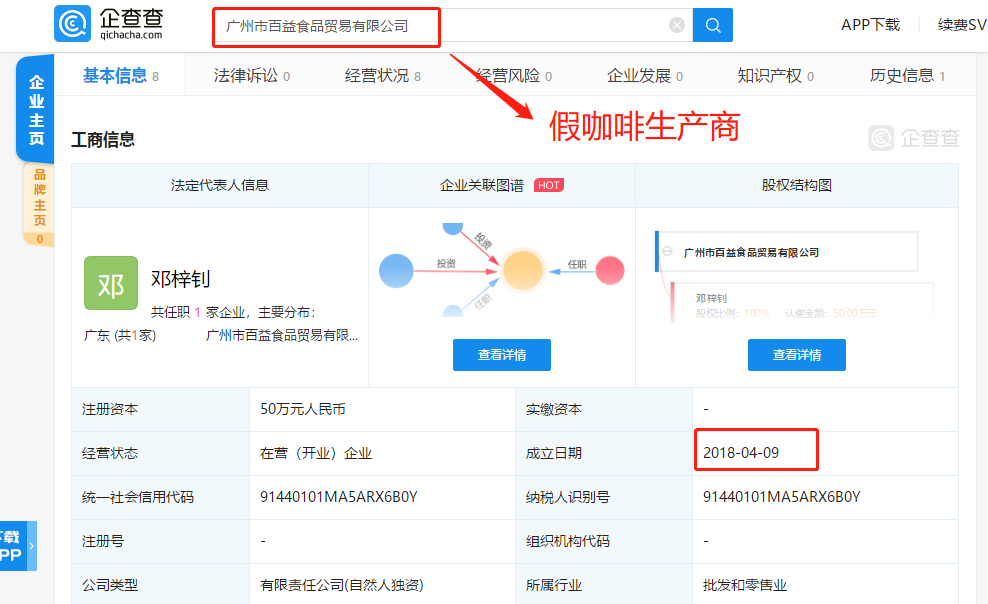Click 广州市百益食品贸易有限... company link
This screenshot has height=604, width=988.
(x=282, y=335)
